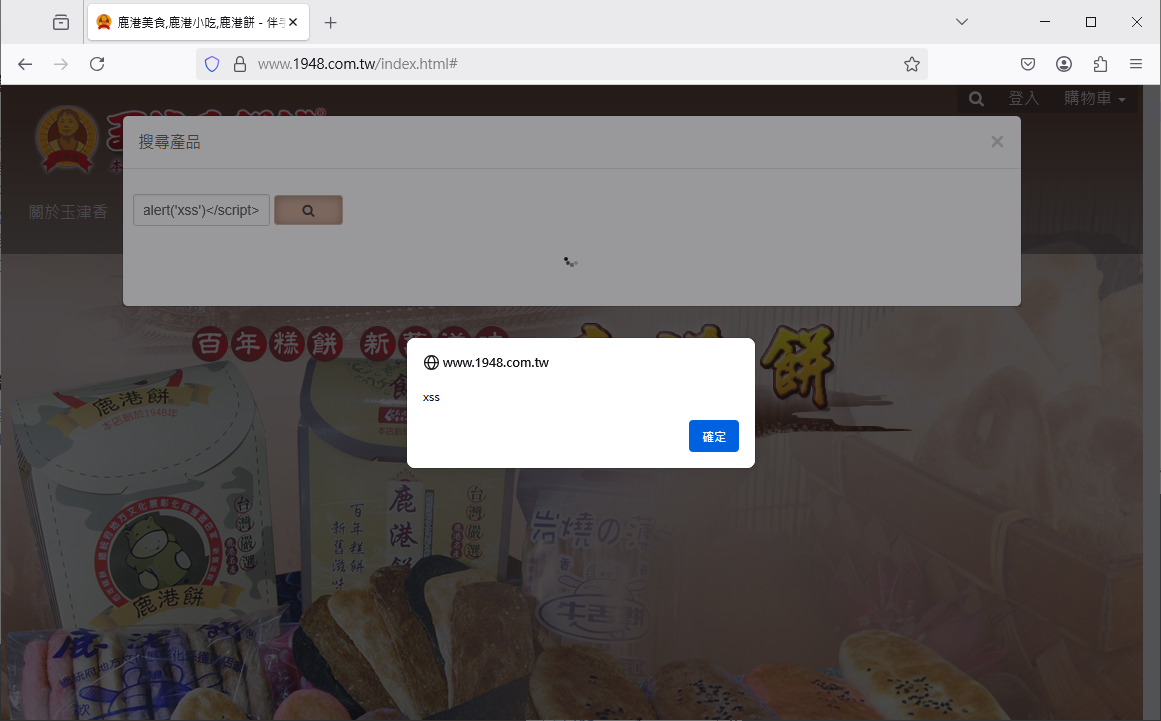Open the 關於玉津香 menu item
1161x721 pixels.
point(67,212)
